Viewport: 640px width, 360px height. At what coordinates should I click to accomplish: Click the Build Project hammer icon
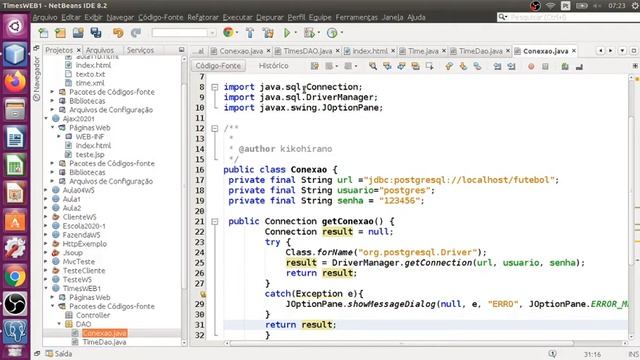[x=250, y=33]
